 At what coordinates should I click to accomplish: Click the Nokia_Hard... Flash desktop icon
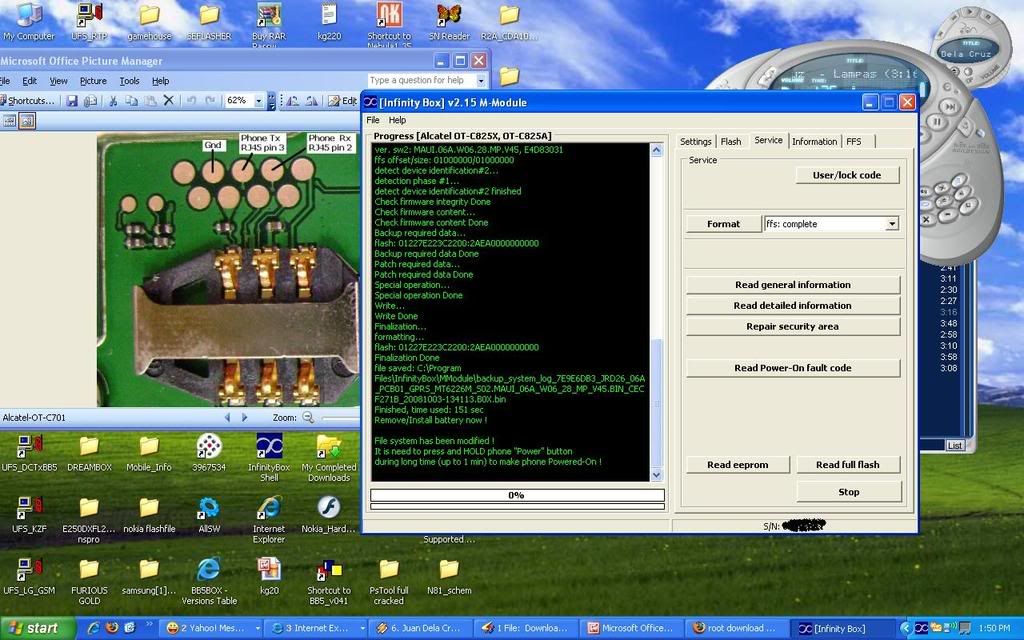[328, 508]
